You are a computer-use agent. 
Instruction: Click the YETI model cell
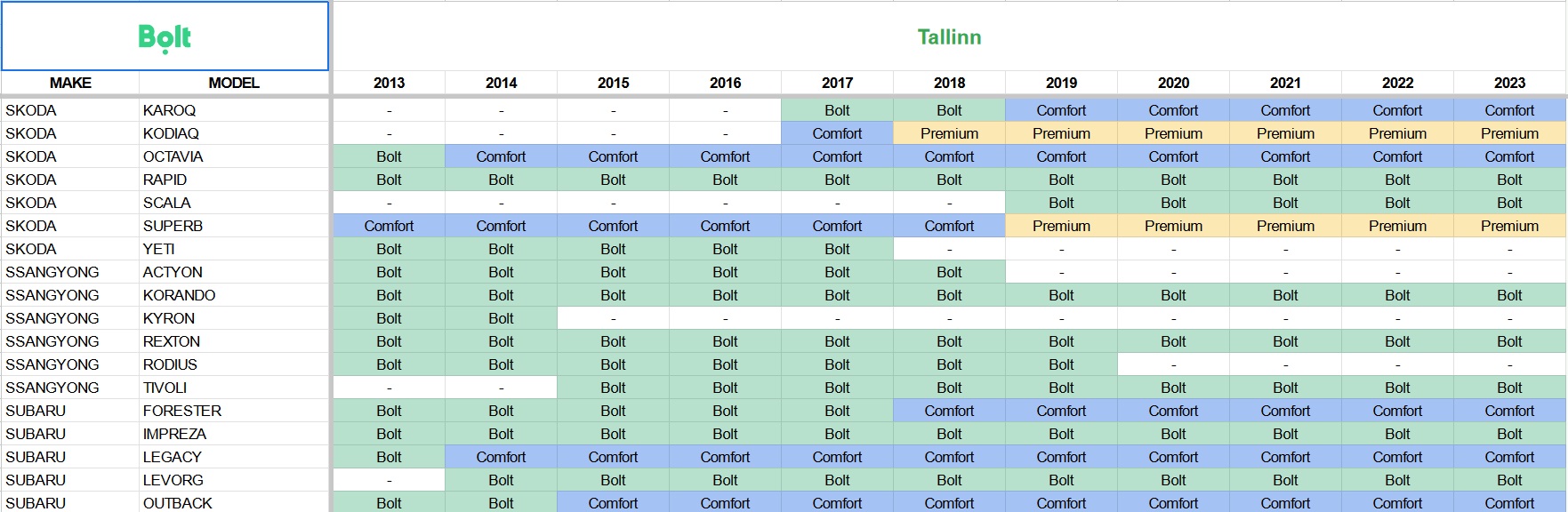pos(234,249)
